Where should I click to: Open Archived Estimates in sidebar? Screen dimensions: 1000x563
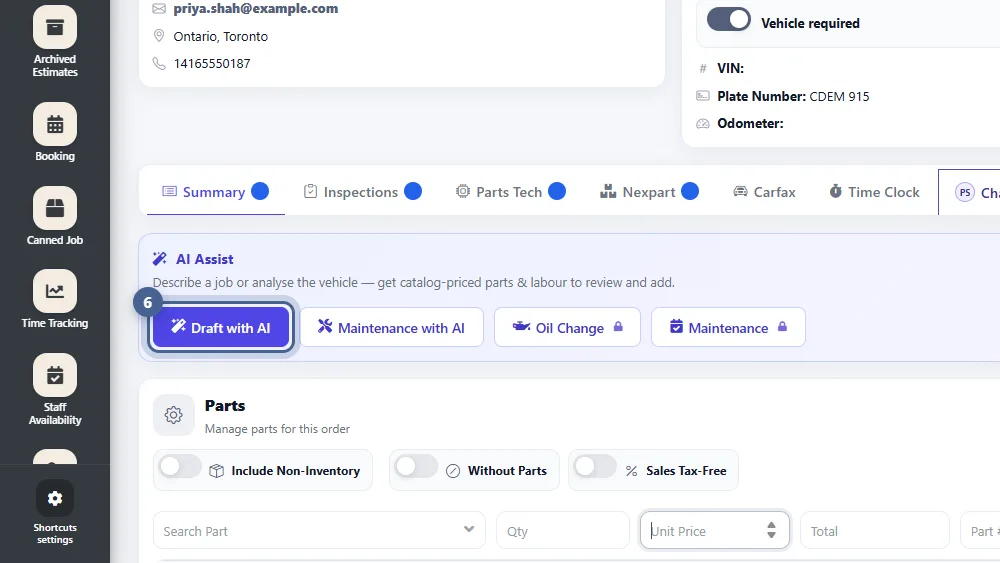[55, 41]
